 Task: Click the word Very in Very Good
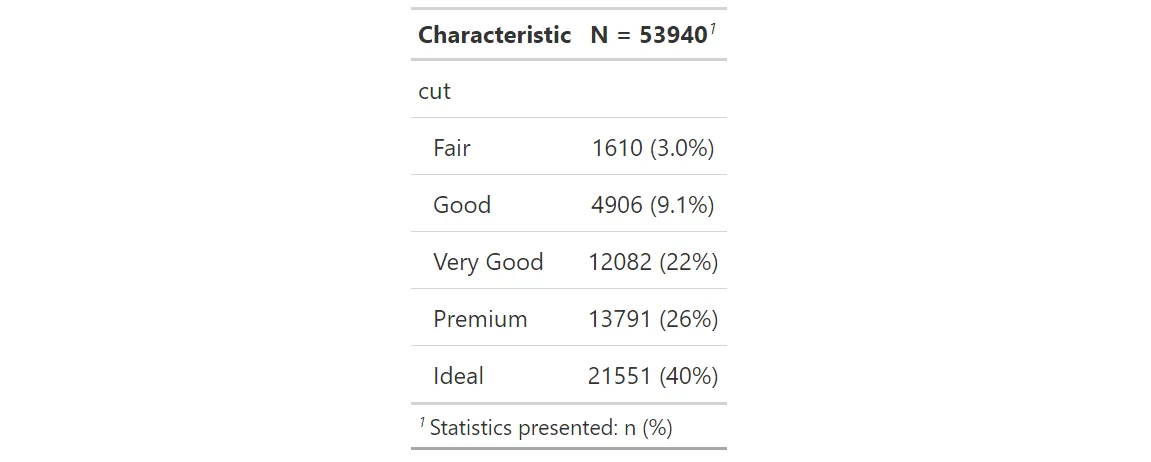click(x=454, y=262)
